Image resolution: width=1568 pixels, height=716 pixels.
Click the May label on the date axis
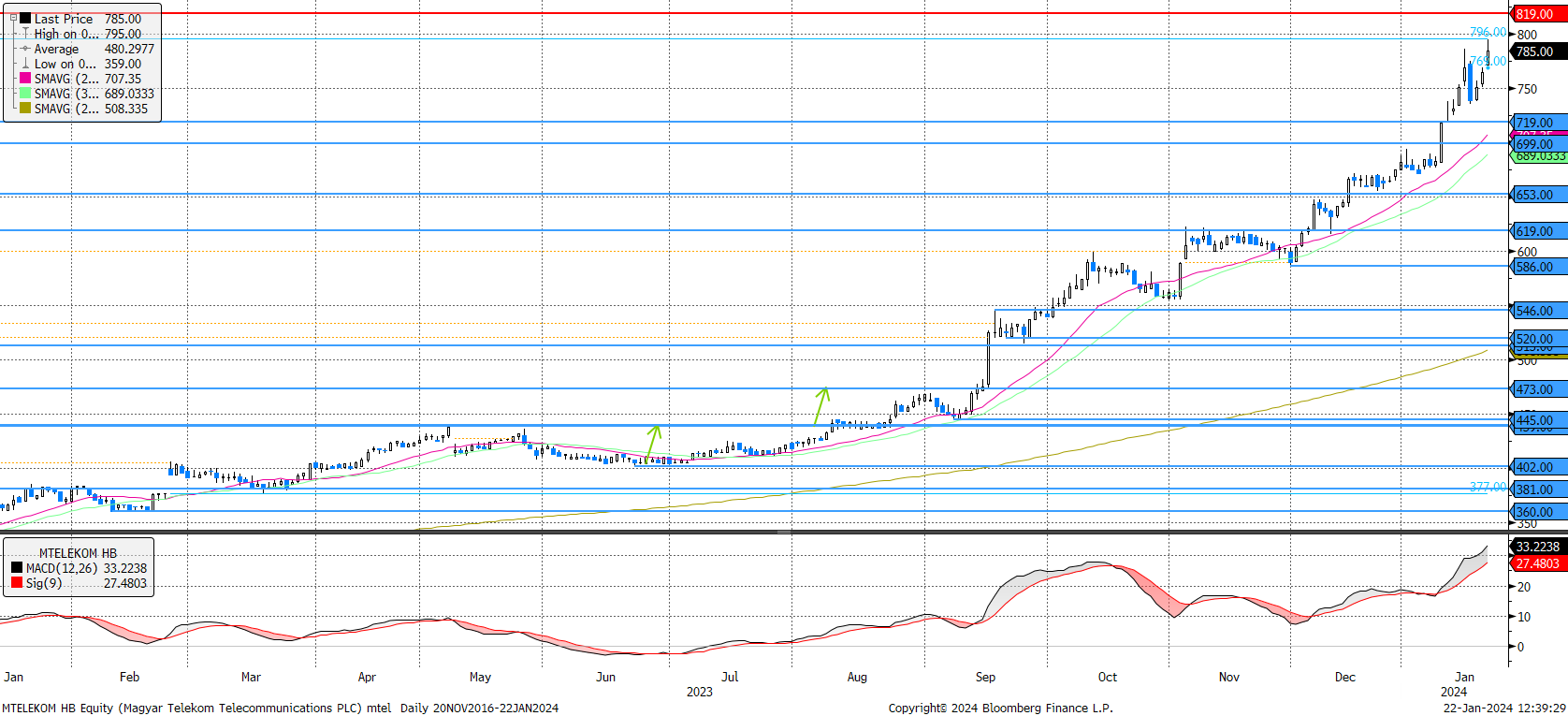point(480,677)
